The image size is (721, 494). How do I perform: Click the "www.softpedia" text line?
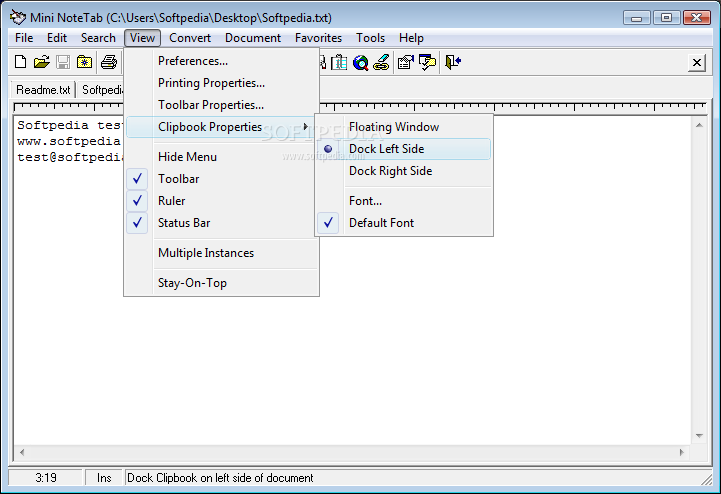click(69, 141)
